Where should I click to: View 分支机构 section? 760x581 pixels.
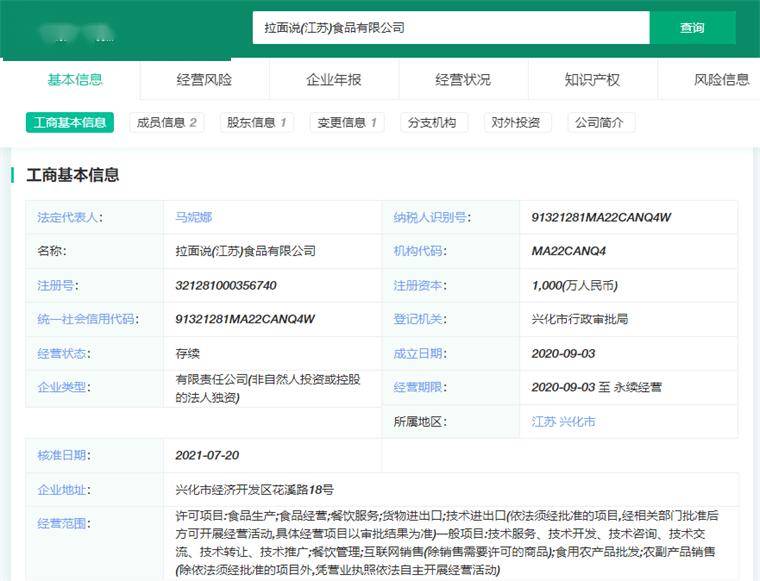point(434,123)
